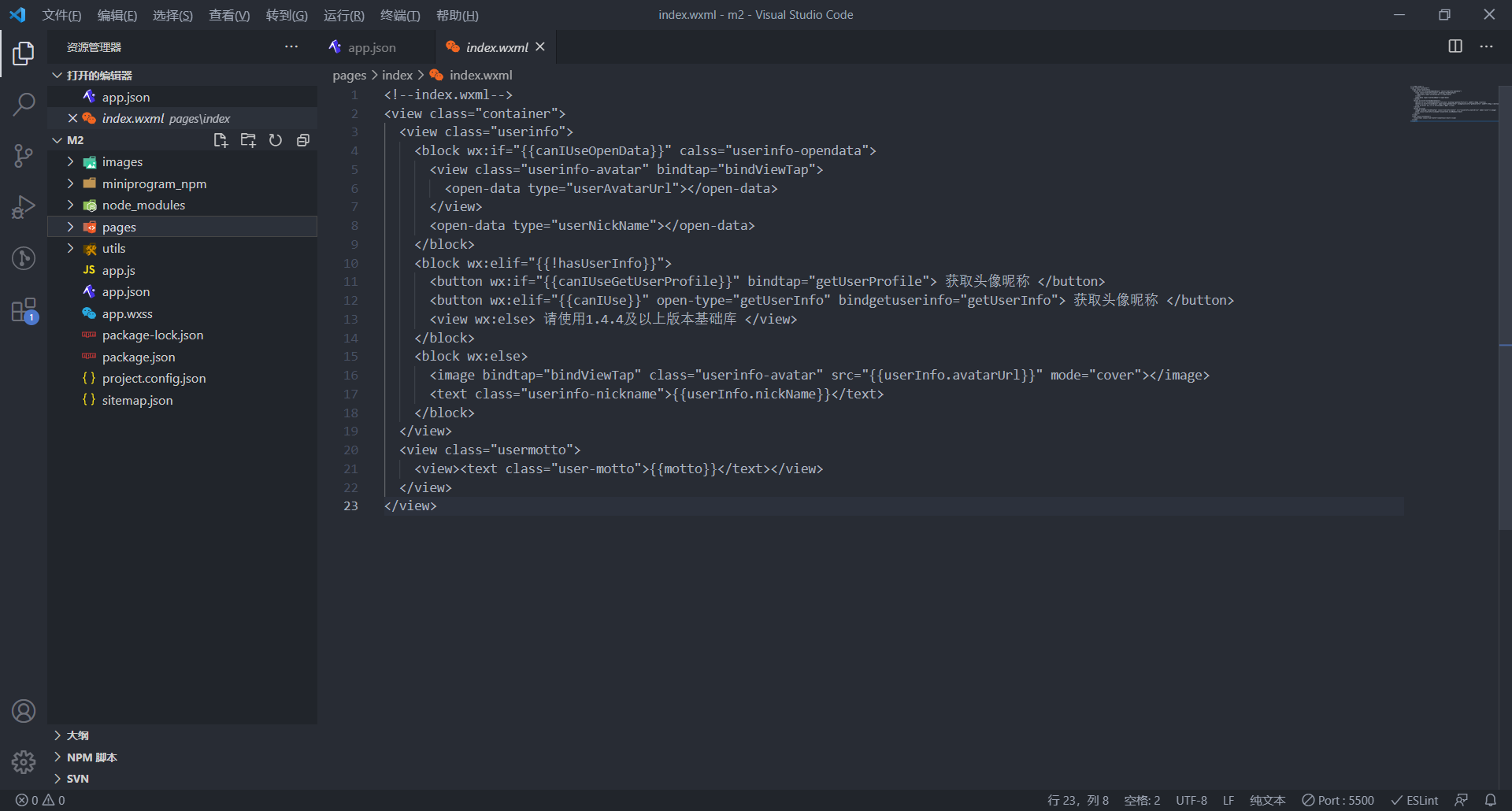This screenshot has width=1512, height=811.
Task: Open editor more actions menu
Action: click(x=1486, y=47)
